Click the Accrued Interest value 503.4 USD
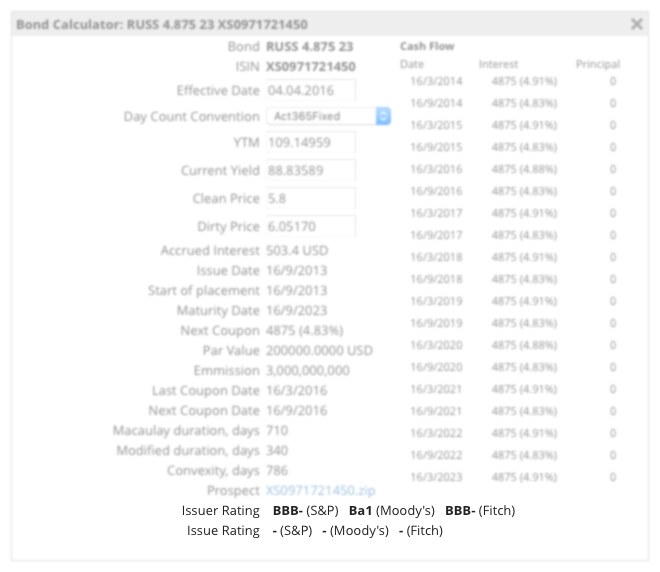This screenshot has width=660, height=572. tap(297, 250)
